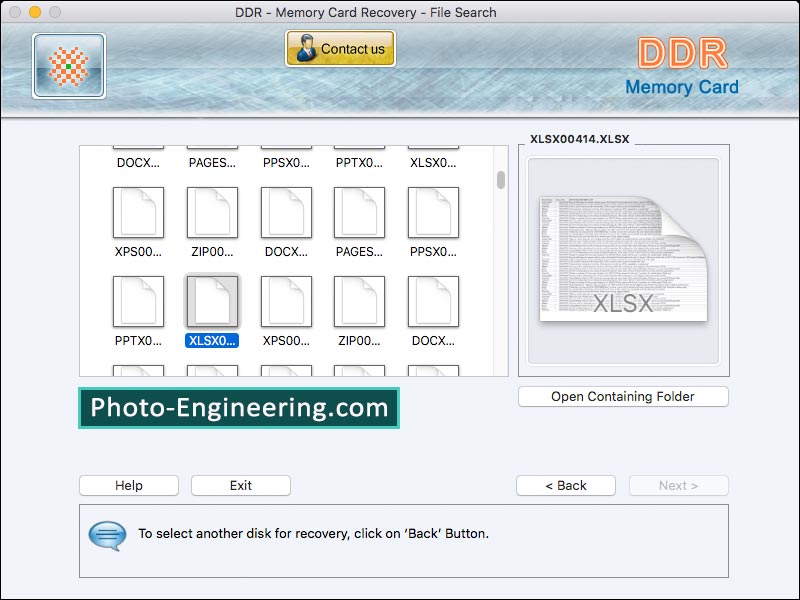Select the PPTX file icon left of selected XLSX

[x=138, y=302]
